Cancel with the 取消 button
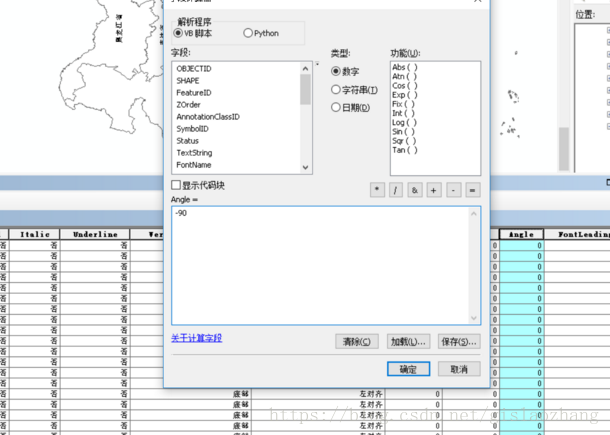Screen dimensions: 610x435 pos(459,369)
